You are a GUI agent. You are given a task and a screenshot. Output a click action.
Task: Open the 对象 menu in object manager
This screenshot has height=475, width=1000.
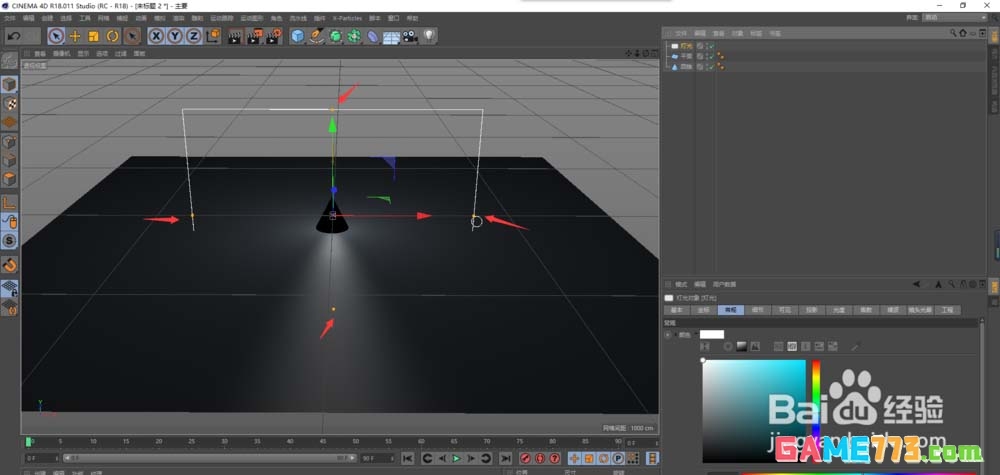coord(737,33)
